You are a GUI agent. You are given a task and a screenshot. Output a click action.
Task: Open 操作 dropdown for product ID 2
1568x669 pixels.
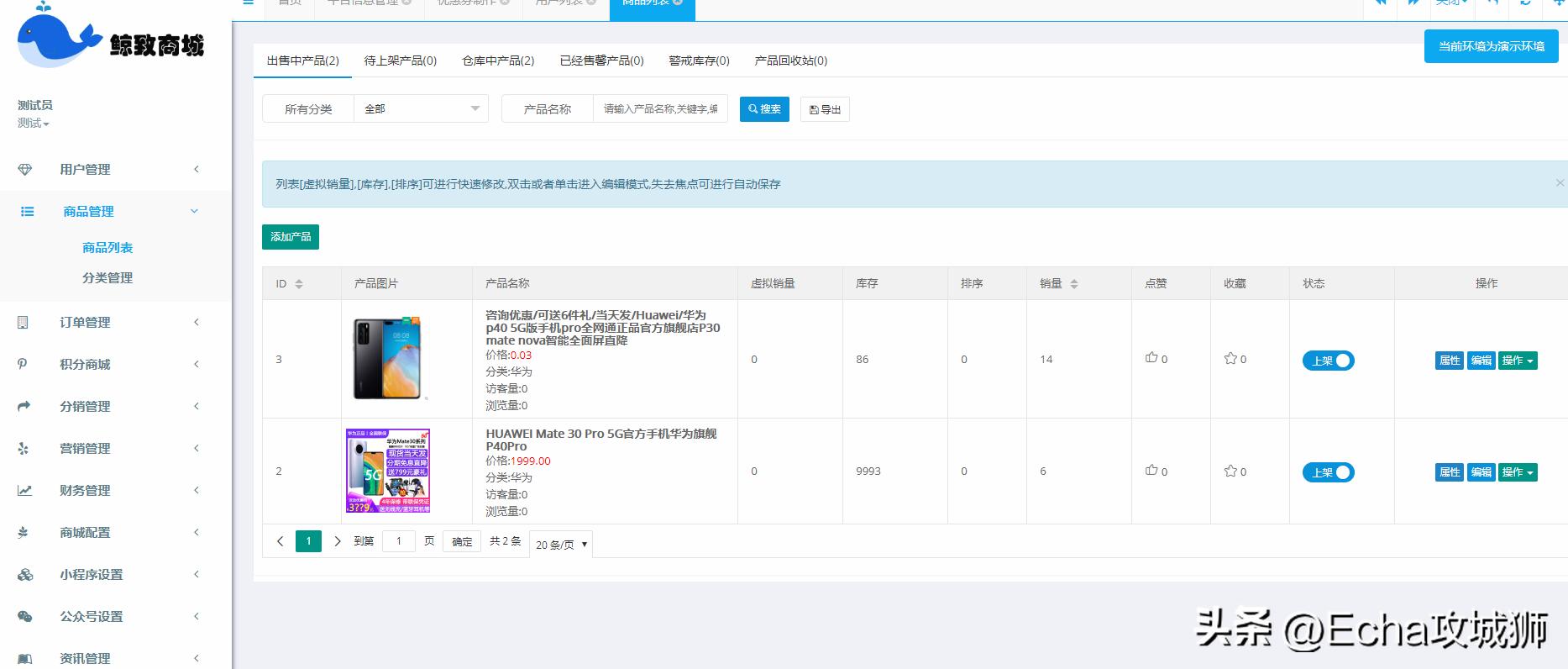pos(1518,472)
